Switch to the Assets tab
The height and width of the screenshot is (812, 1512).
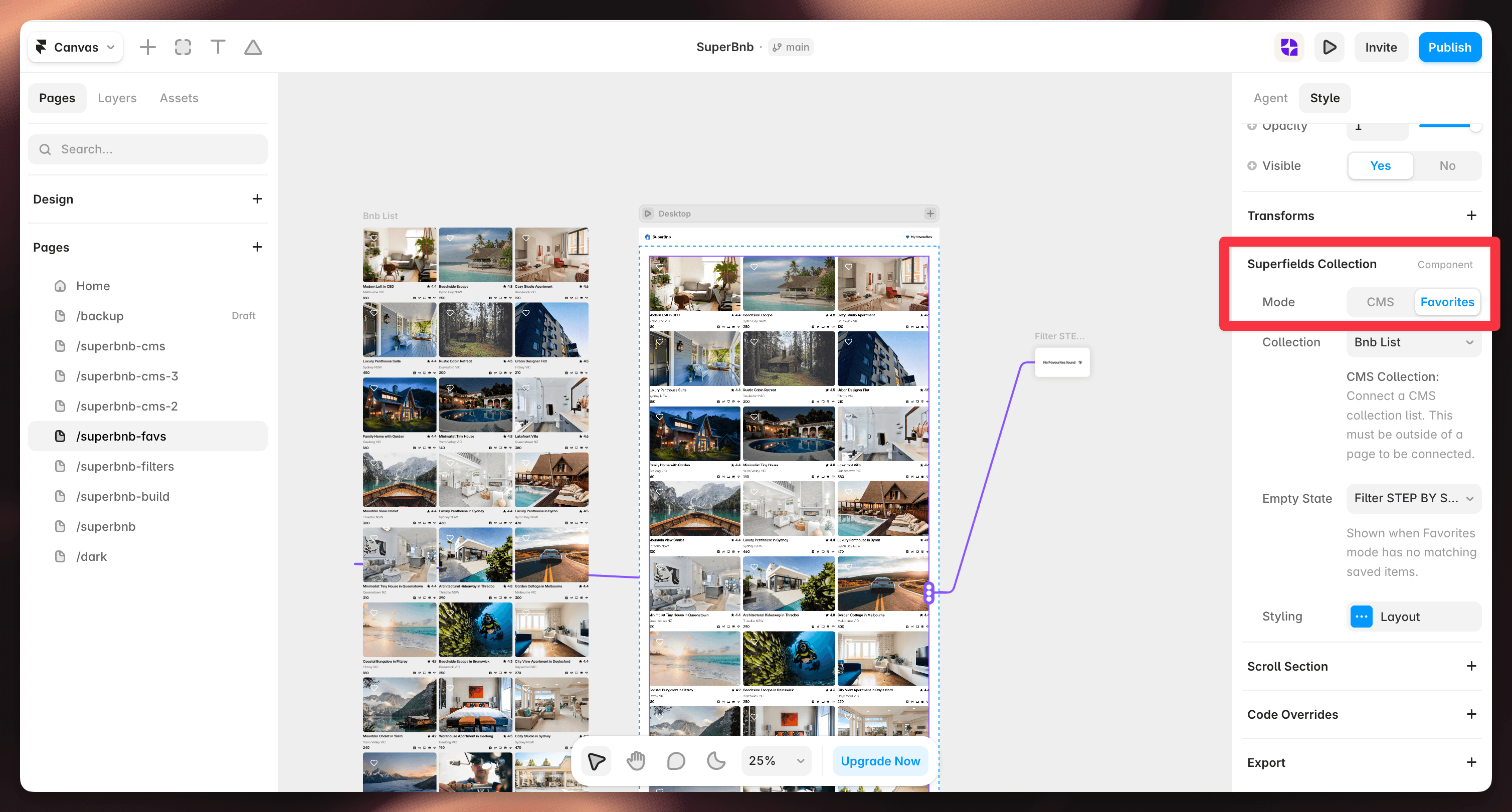179,98
